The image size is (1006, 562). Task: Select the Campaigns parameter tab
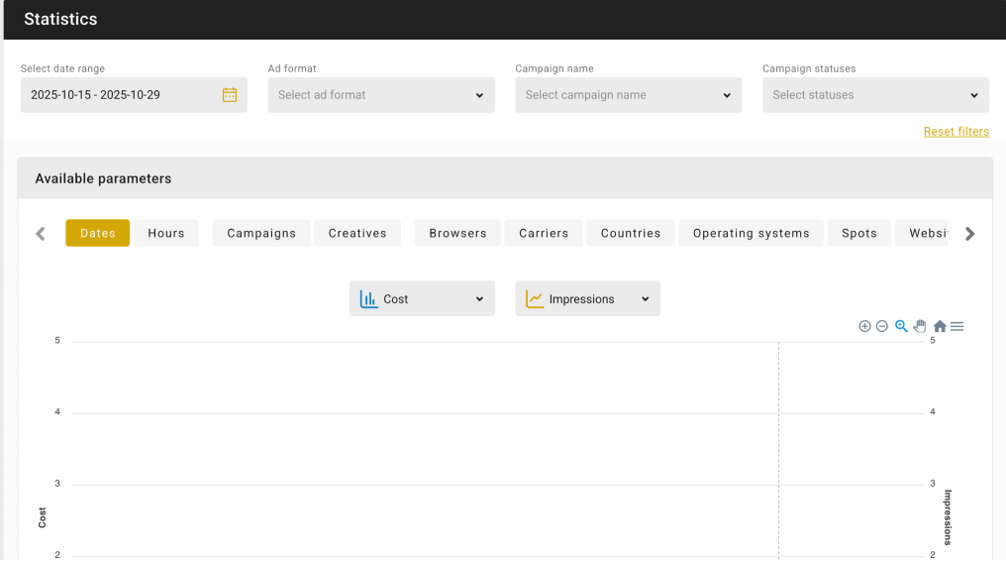point(261,233)
